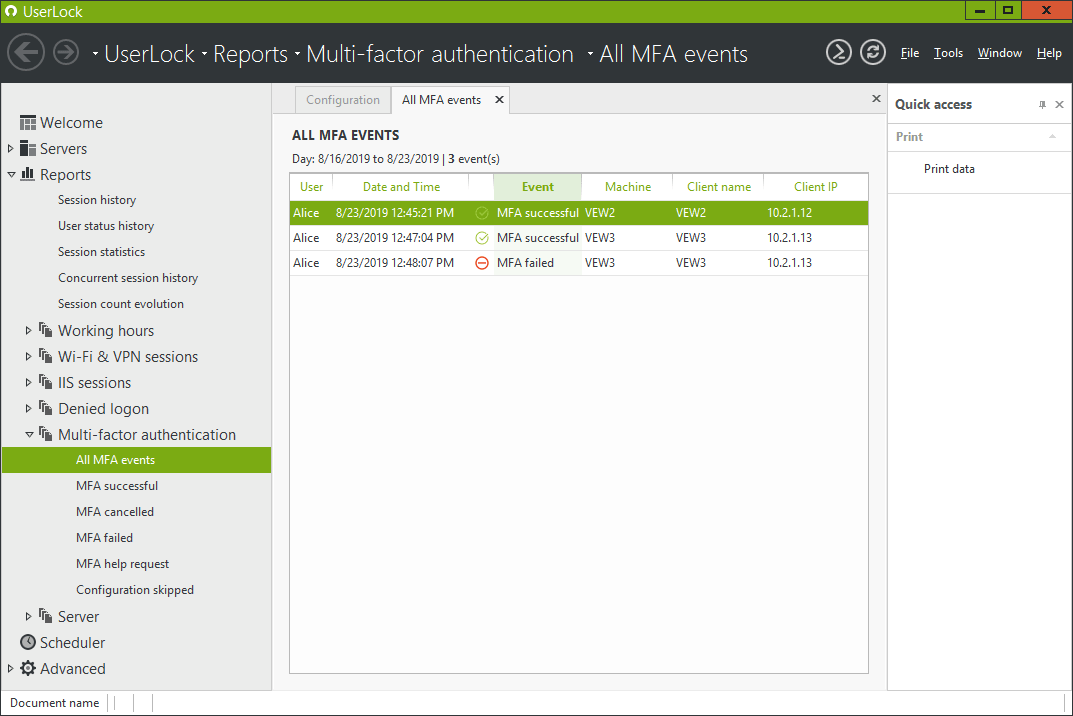Open the Tools menu
This screenshot has width=1073, height=716.
click(x=948, y=53)
